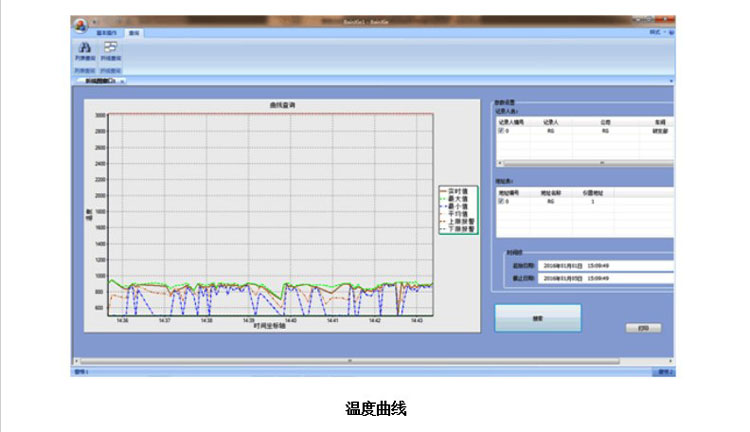Select the 查询 ribbon tab
The image size is (750, 432).
(x=133, y=33)
